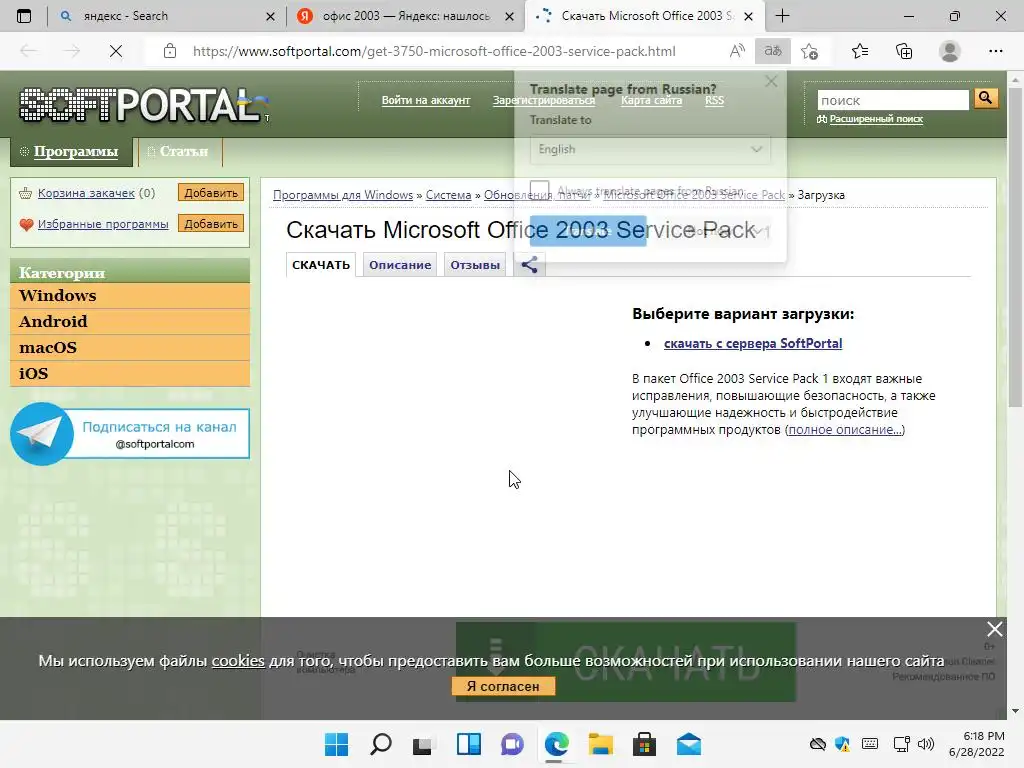Click the address bar URL
The height and width of the screenshot is (768, 1024).
click(x=434, y=51)
